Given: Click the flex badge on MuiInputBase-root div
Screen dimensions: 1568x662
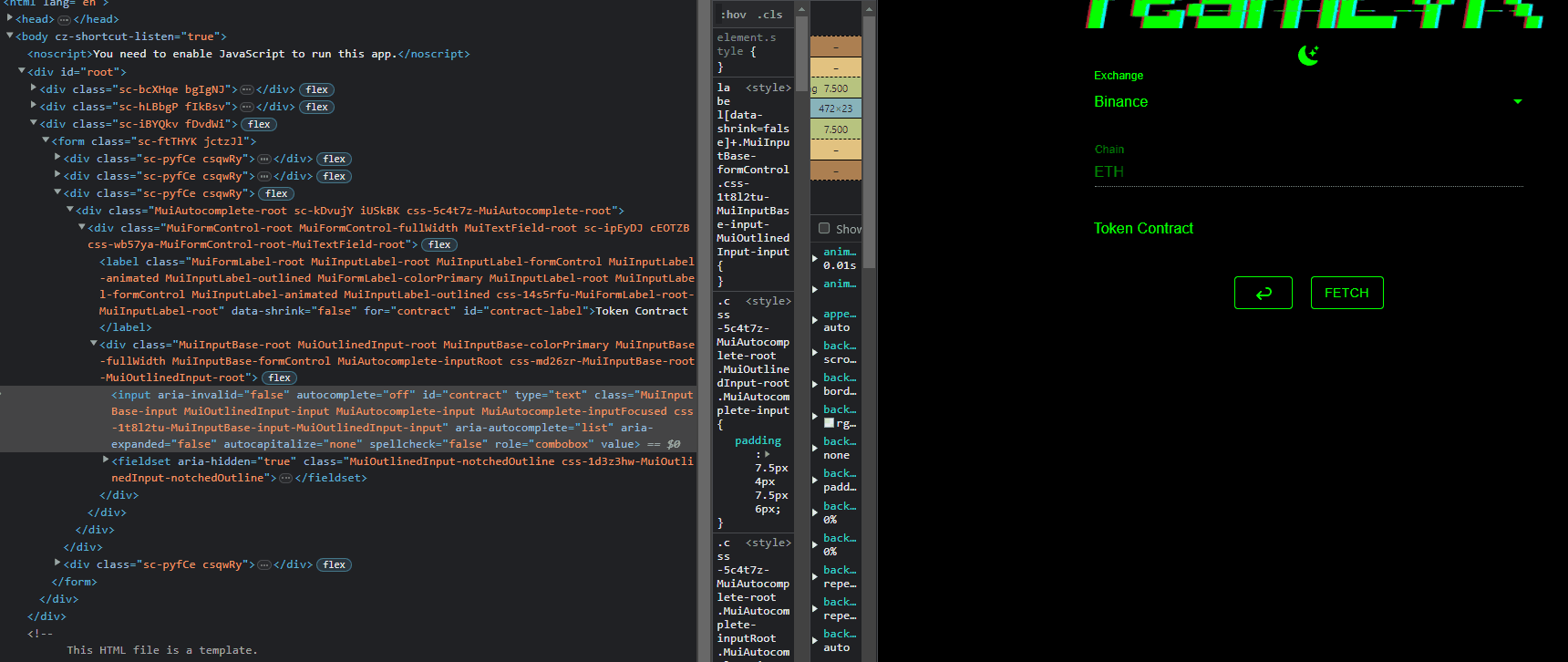Looking at the screenshot, I should coord(279,378).
